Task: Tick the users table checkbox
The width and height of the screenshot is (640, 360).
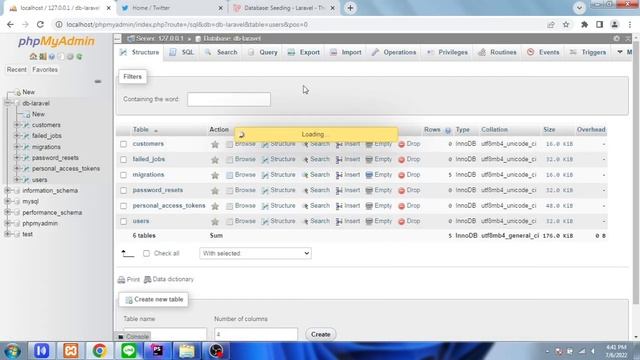Action: [x=123, y=222]
